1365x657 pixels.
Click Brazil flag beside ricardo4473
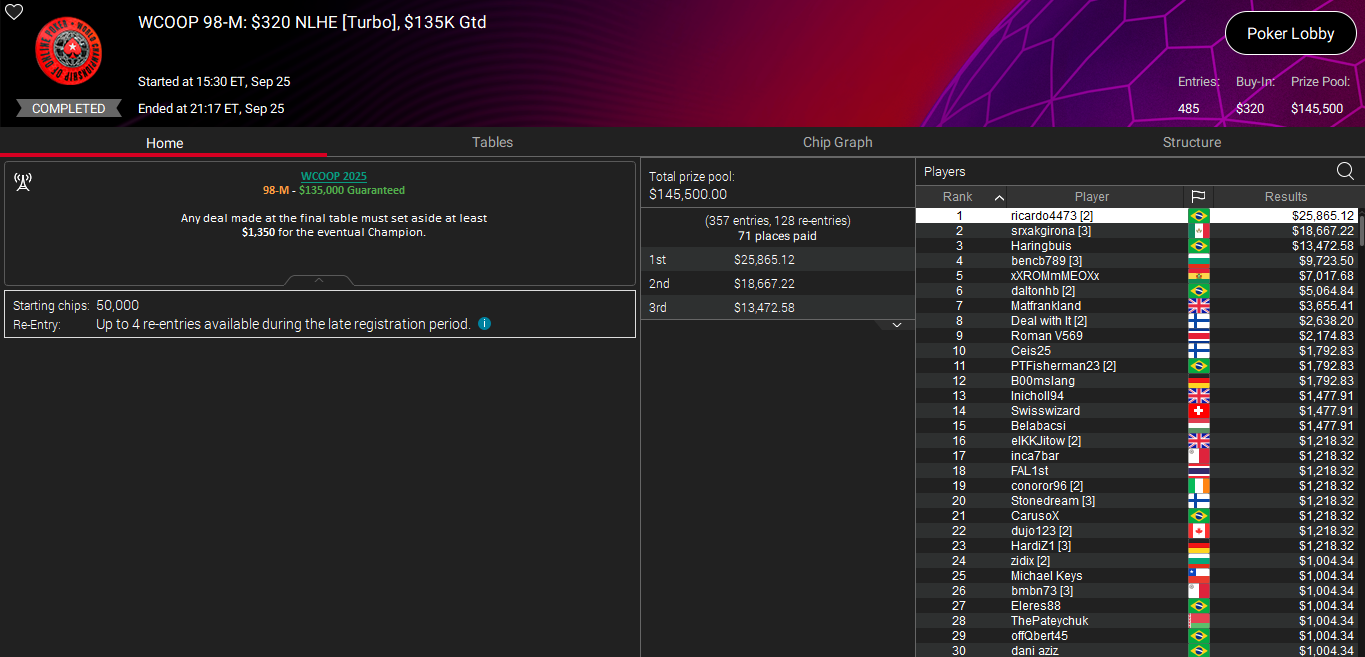tap(1198, 216)
